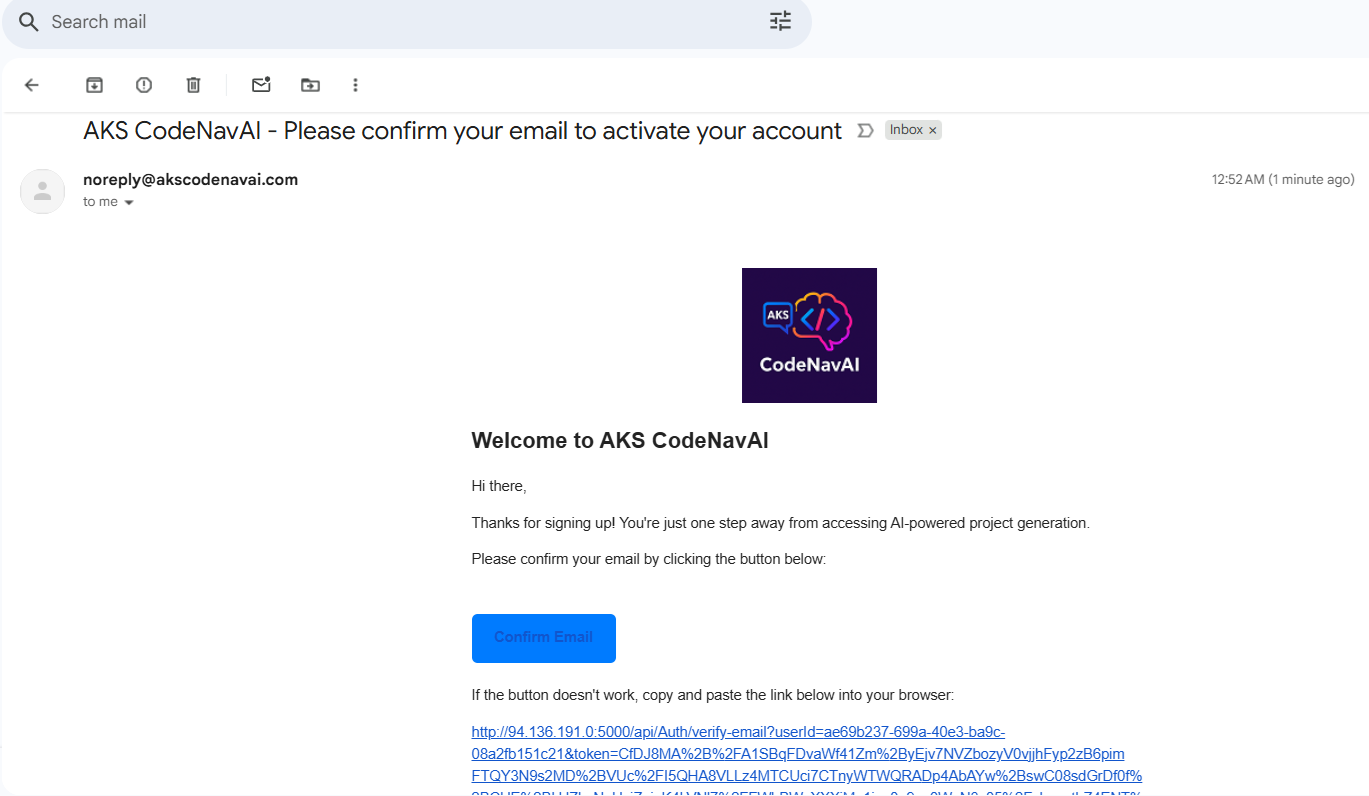Screen dimensions: 1369x796
Task: Toggle the importance marker beside subject
Action: pyautogui.click(x=866, y=131)
